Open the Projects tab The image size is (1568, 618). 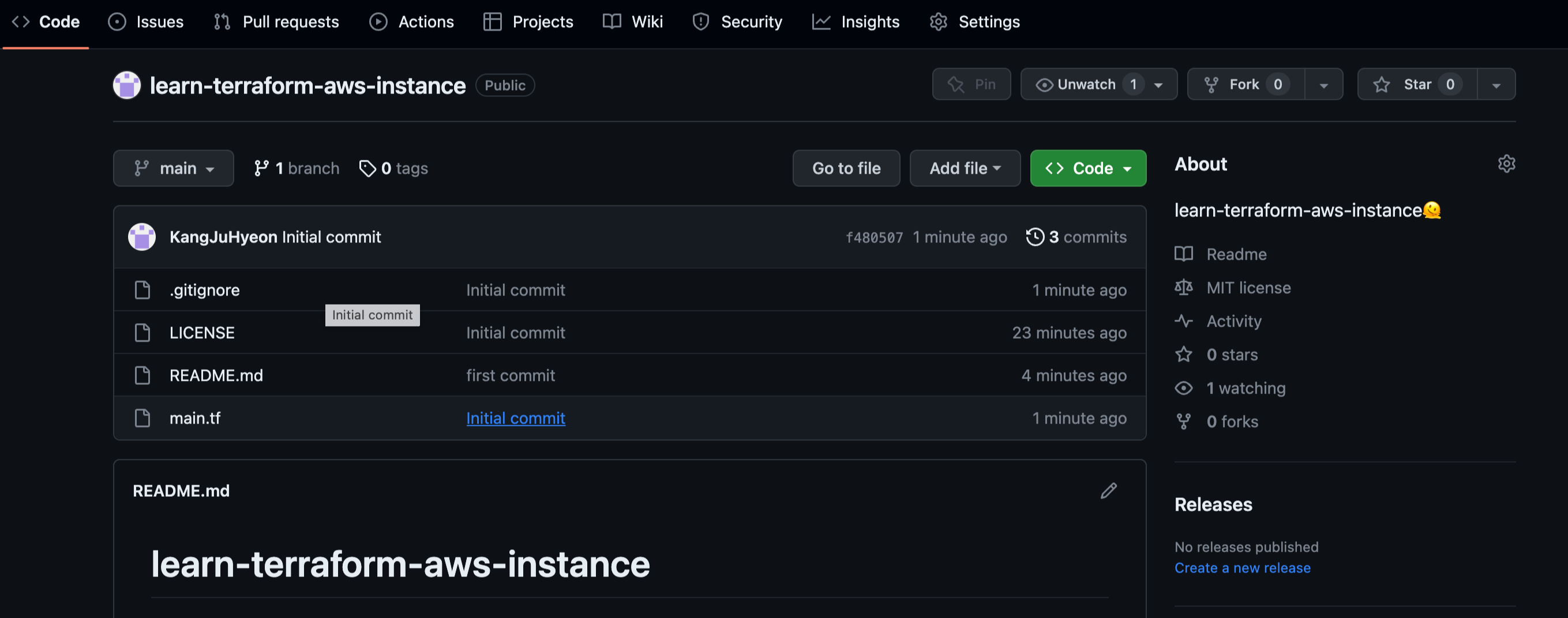click(528, 22)
